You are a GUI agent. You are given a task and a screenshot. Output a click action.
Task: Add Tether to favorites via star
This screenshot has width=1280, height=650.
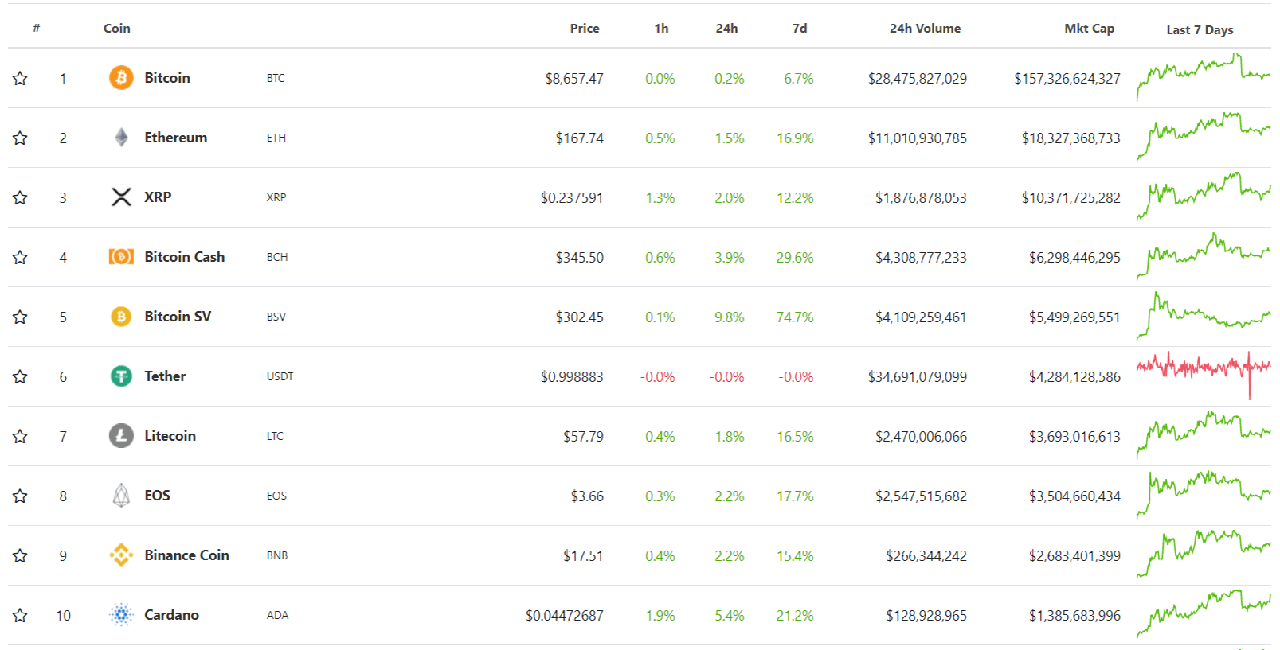point(20,377)
